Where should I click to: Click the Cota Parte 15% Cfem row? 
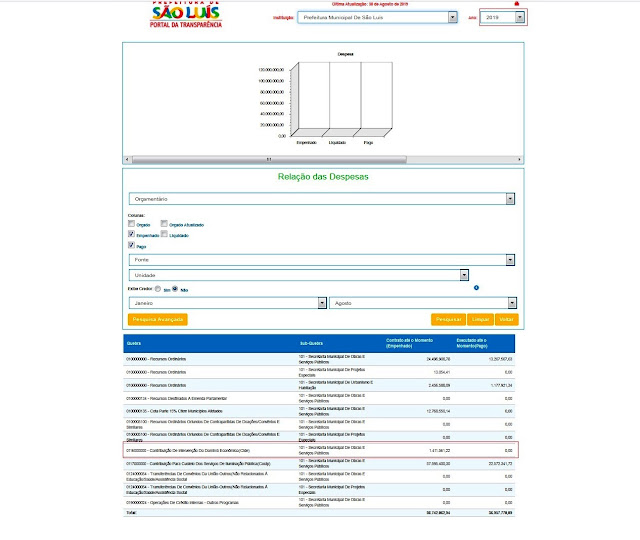coord(319,411)
